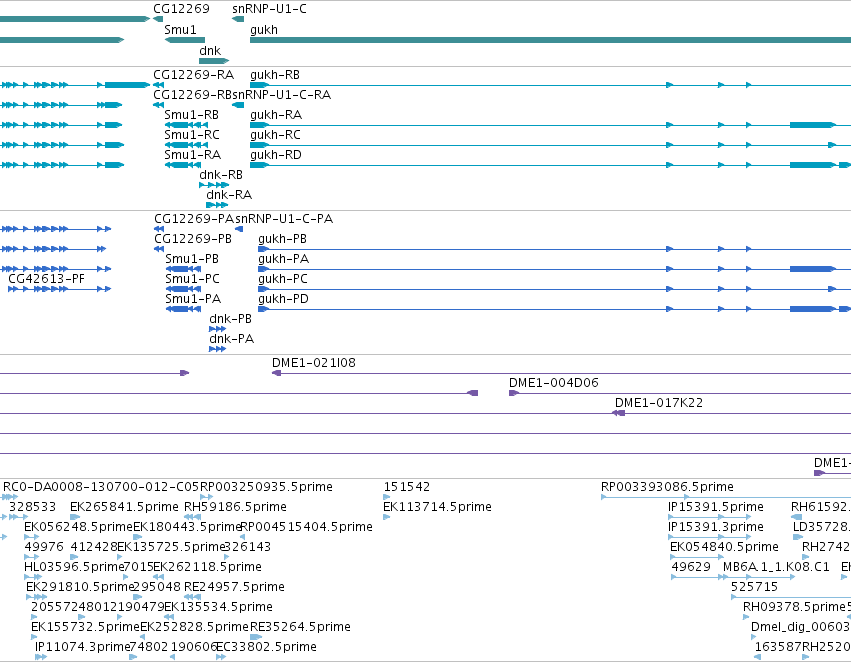Open the gukh-PB protein label
This screenshot has width=851, height=662.
click(283, 239)
